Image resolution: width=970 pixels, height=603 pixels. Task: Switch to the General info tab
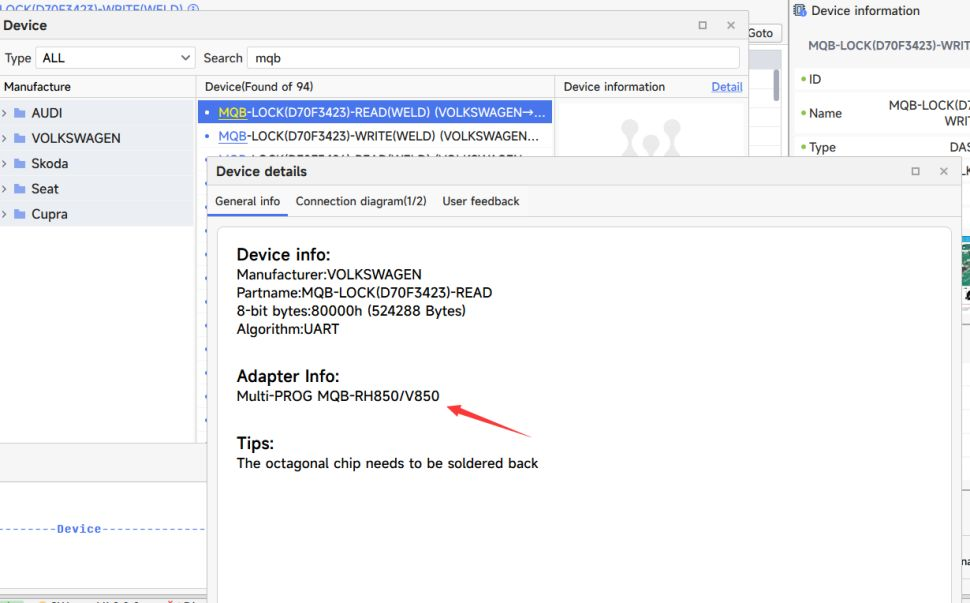click(x=247, y=202)
